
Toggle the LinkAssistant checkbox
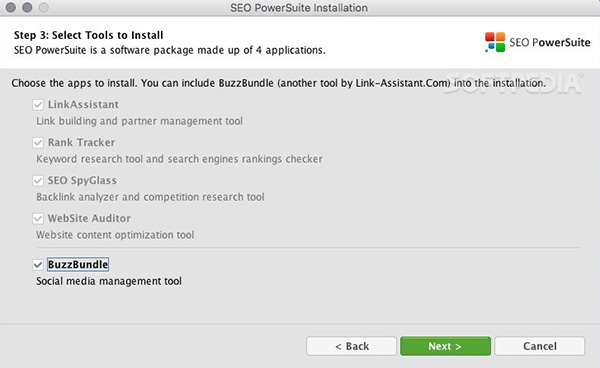coord(38,105)
